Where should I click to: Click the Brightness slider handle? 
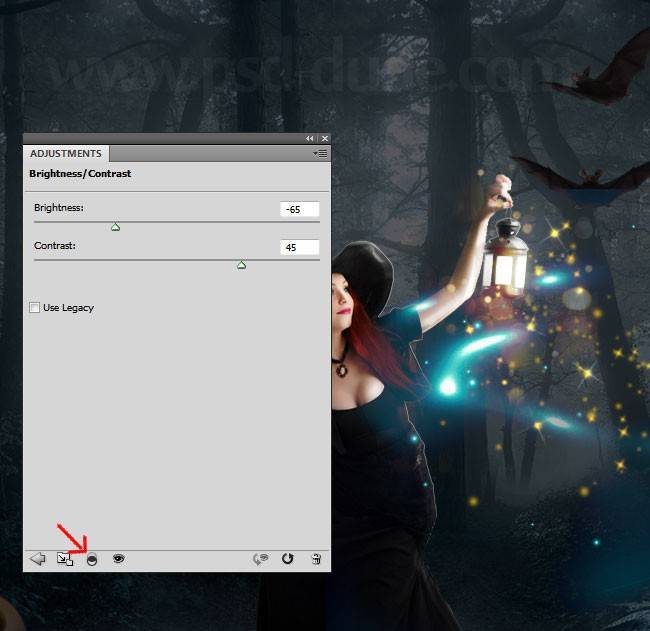(x=115, y=228)
